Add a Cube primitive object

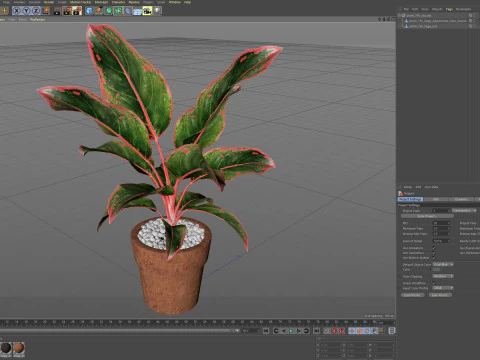pos(89,11)
